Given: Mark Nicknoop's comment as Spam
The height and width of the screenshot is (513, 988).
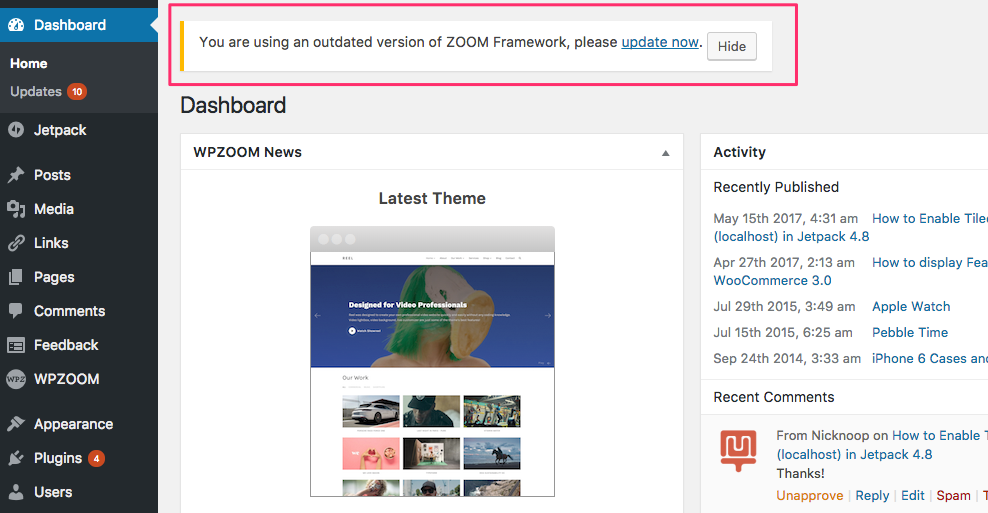Looking at the screenshot, I should click(953, 495).
